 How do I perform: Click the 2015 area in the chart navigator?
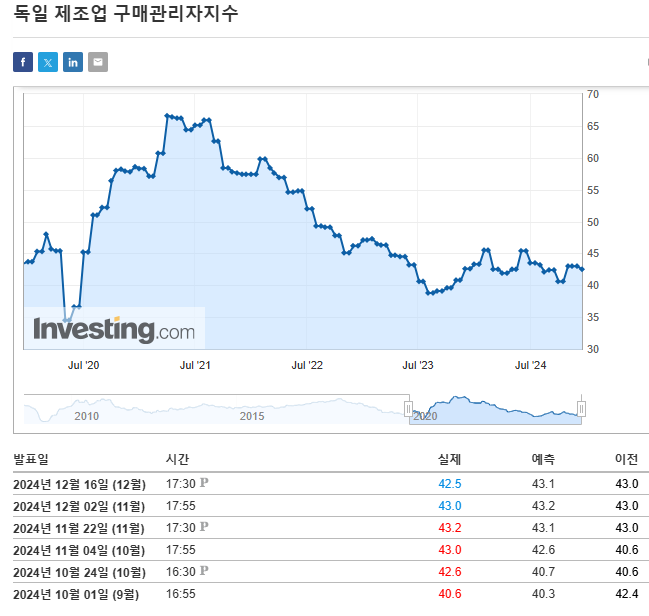click(253, 415)
